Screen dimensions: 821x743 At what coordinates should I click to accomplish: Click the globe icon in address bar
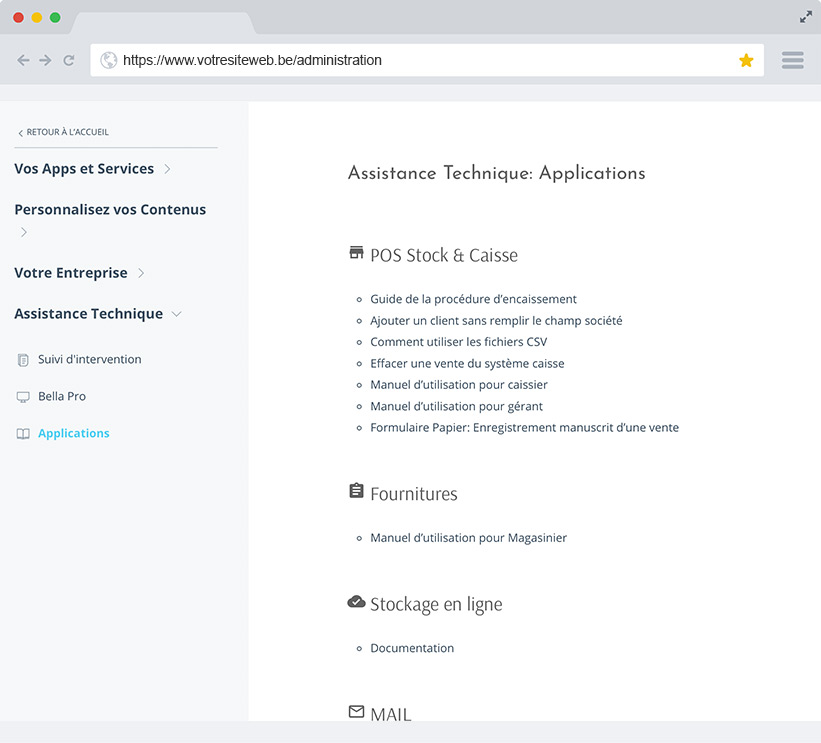[109, 61]
